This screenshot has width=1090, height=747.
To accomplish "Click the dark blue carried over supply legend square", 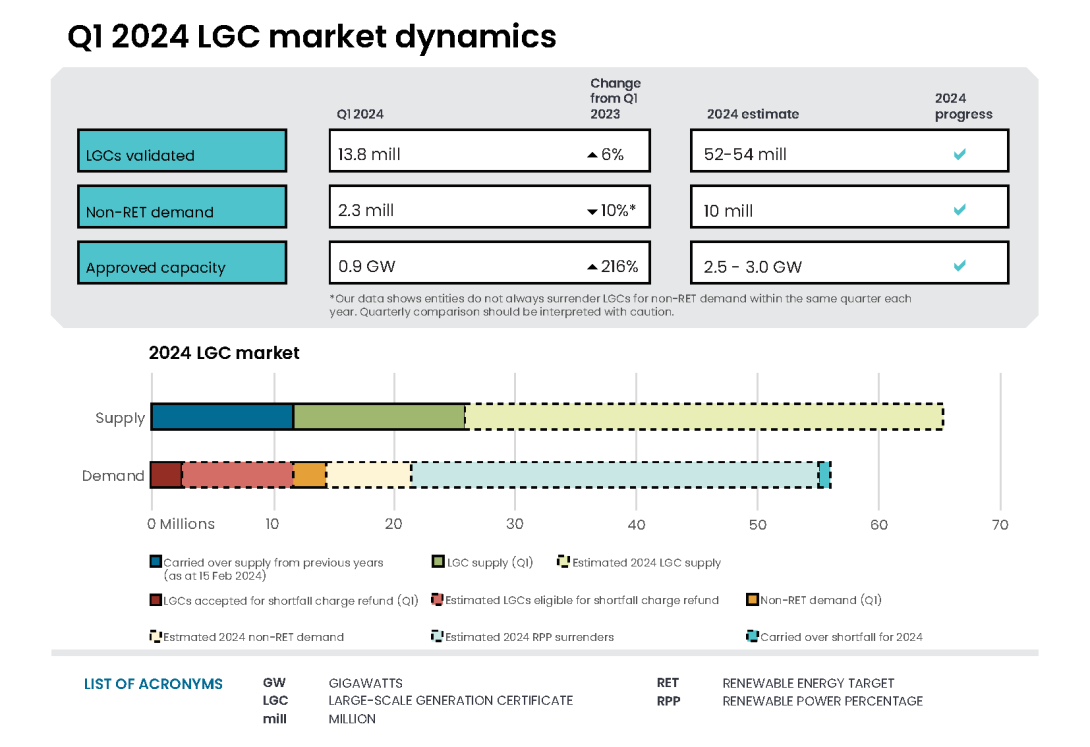I will [155, 561].
